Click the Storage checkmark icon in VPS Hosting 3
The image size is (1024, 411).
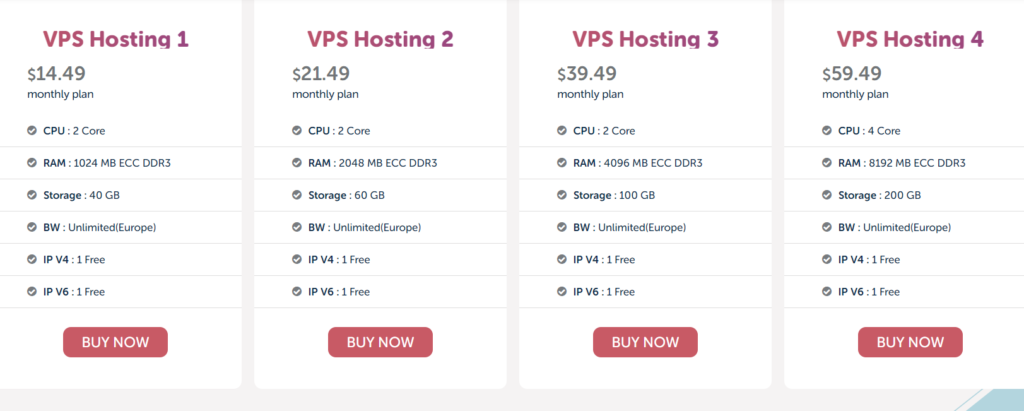(x=562, y=195)
